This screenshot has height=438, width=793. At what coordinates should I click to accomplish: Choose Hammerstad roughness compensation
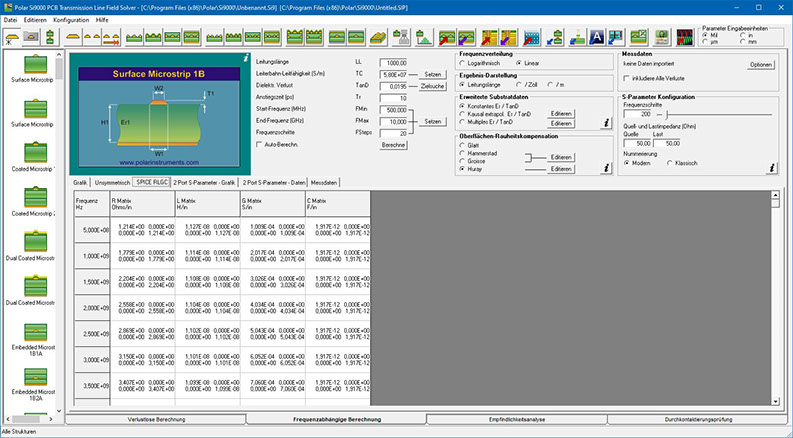click(464, 151)
